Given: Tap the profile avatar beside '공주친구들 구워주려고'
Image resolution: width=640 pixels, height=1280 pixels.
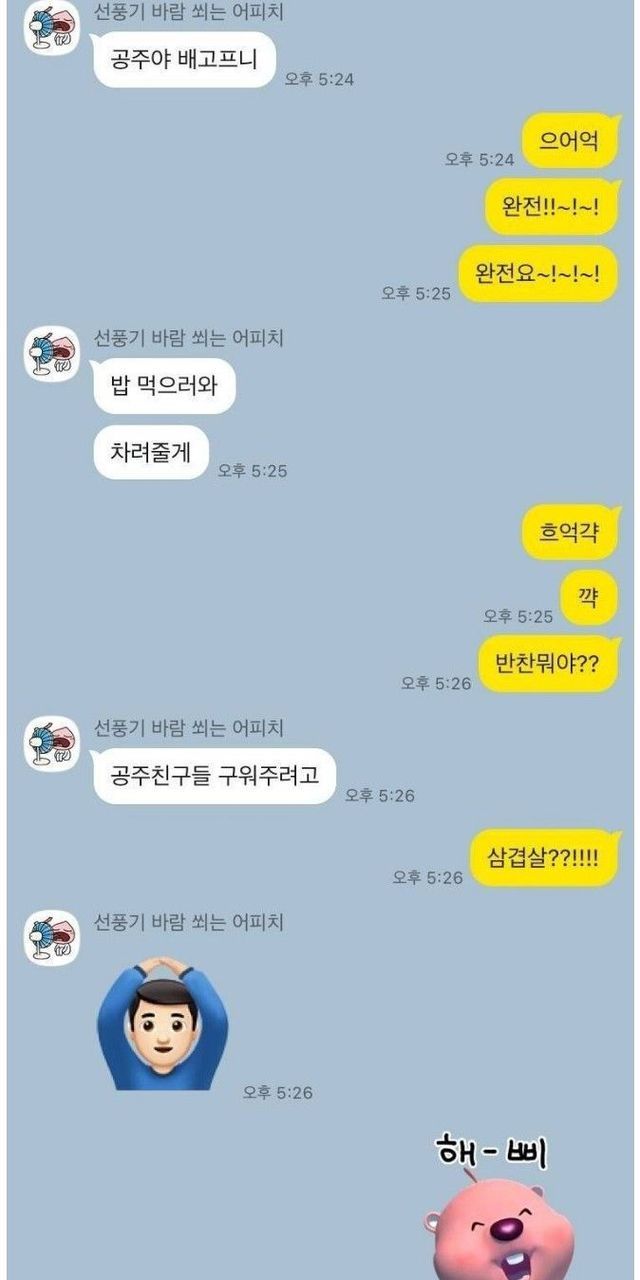Looking at the screenshot, I should (x=51, y=743).
